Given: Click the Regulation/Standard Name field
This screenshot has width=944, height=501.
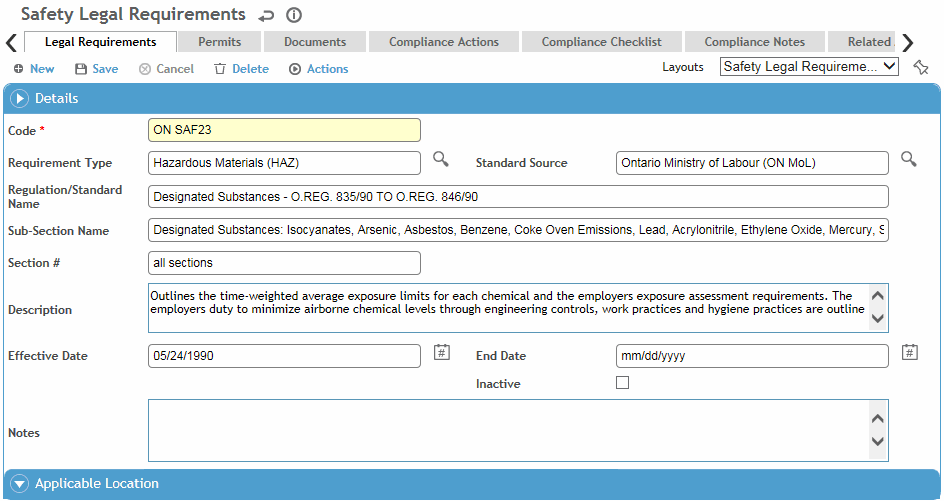Looking at the screenshot, I should point(518,197).
